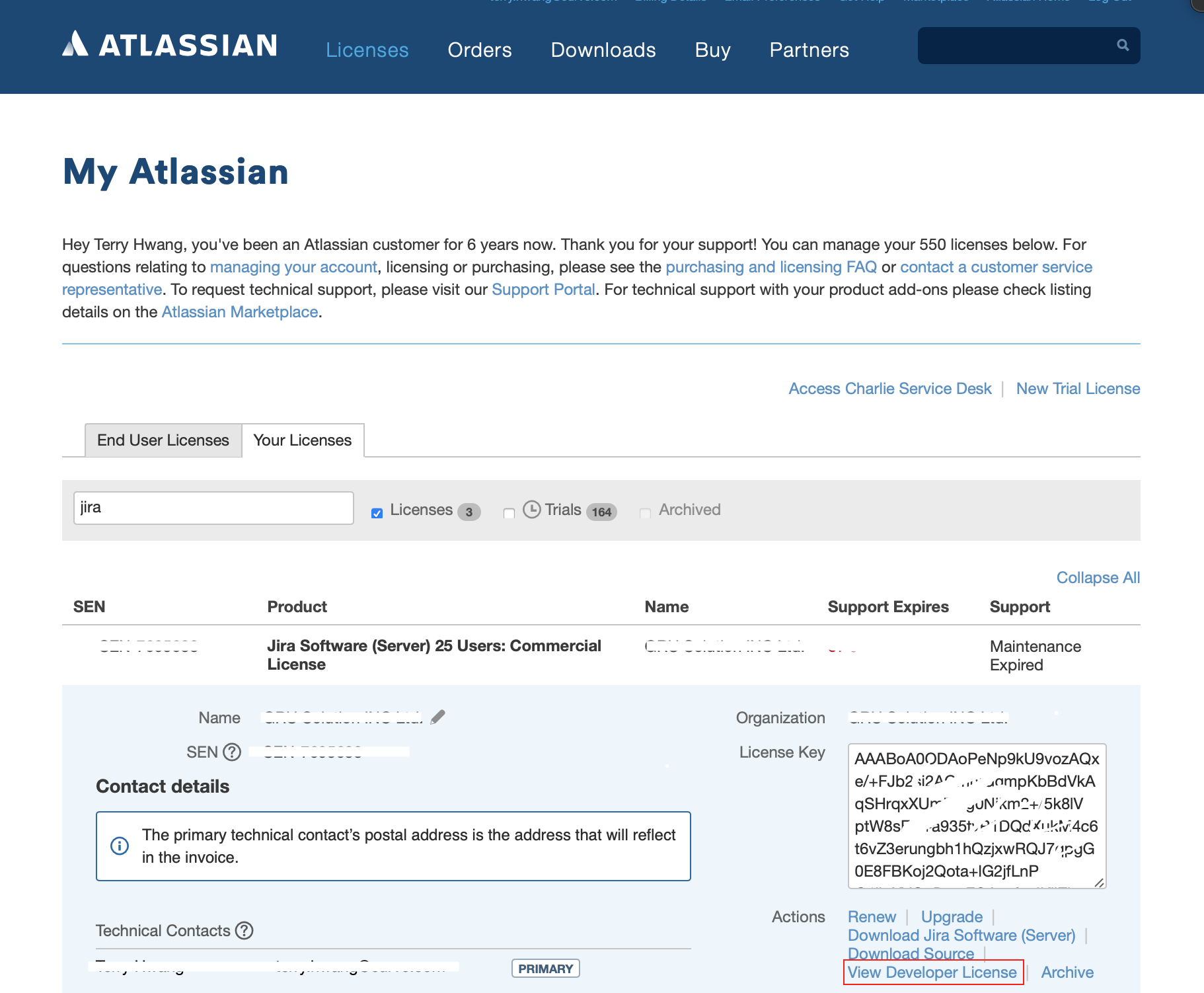Visit the Atlassian Marketplace link
Image resolution: width=1204 pixels, height=993 pixels.
tap(240, 312)
